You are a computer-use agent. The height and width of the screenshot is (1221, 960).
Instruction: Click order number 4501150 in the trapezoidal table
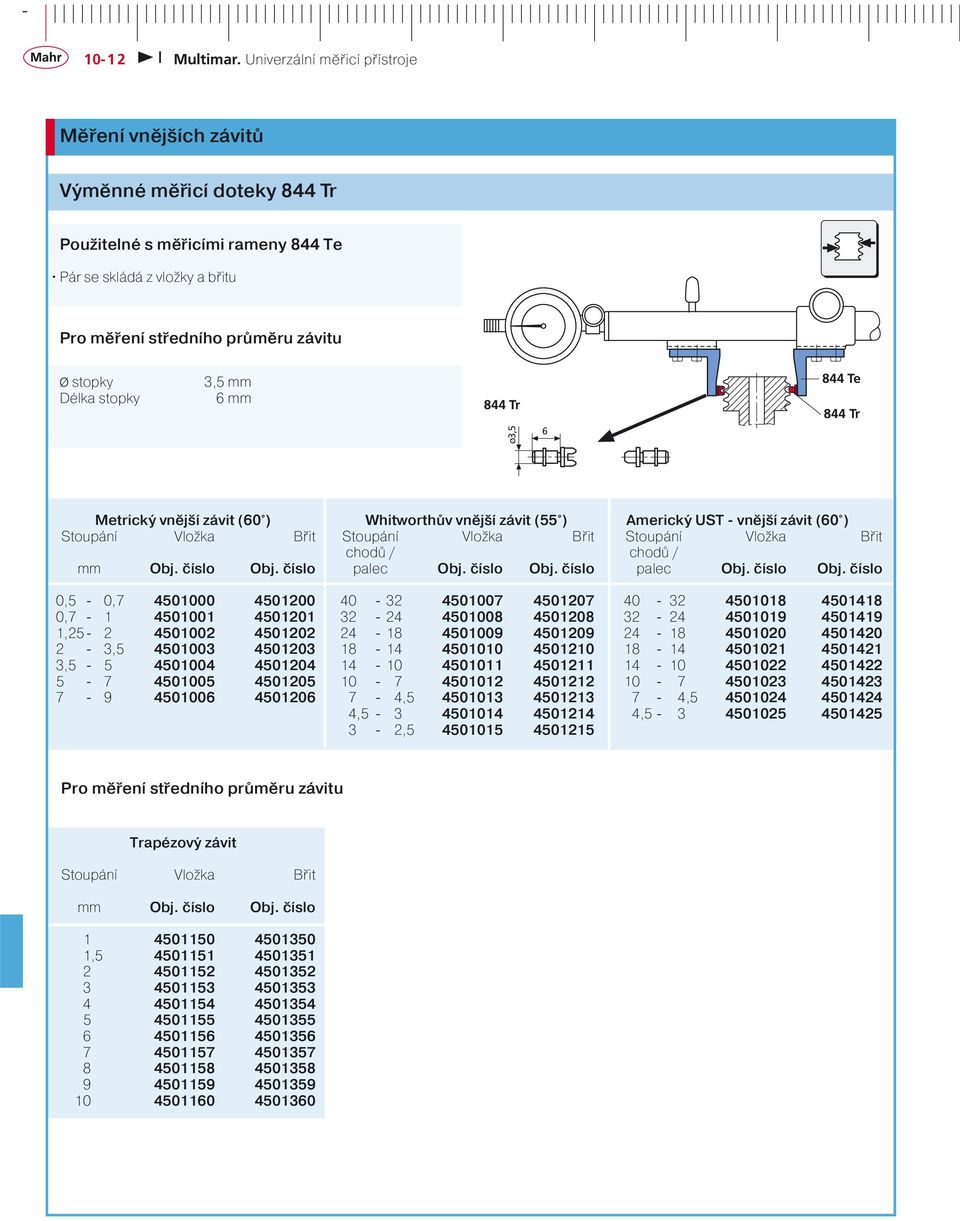tap(184, 939)
